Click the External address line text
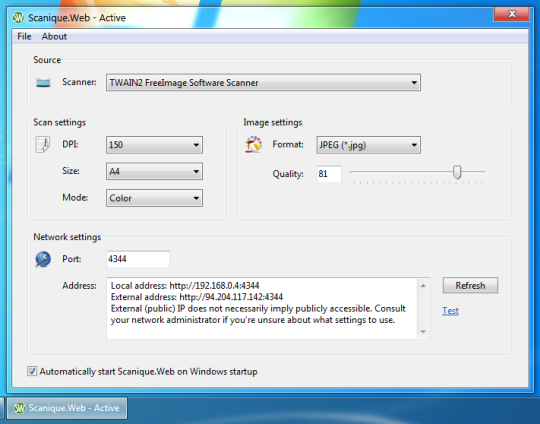540x424 pixels. [197, 297]
